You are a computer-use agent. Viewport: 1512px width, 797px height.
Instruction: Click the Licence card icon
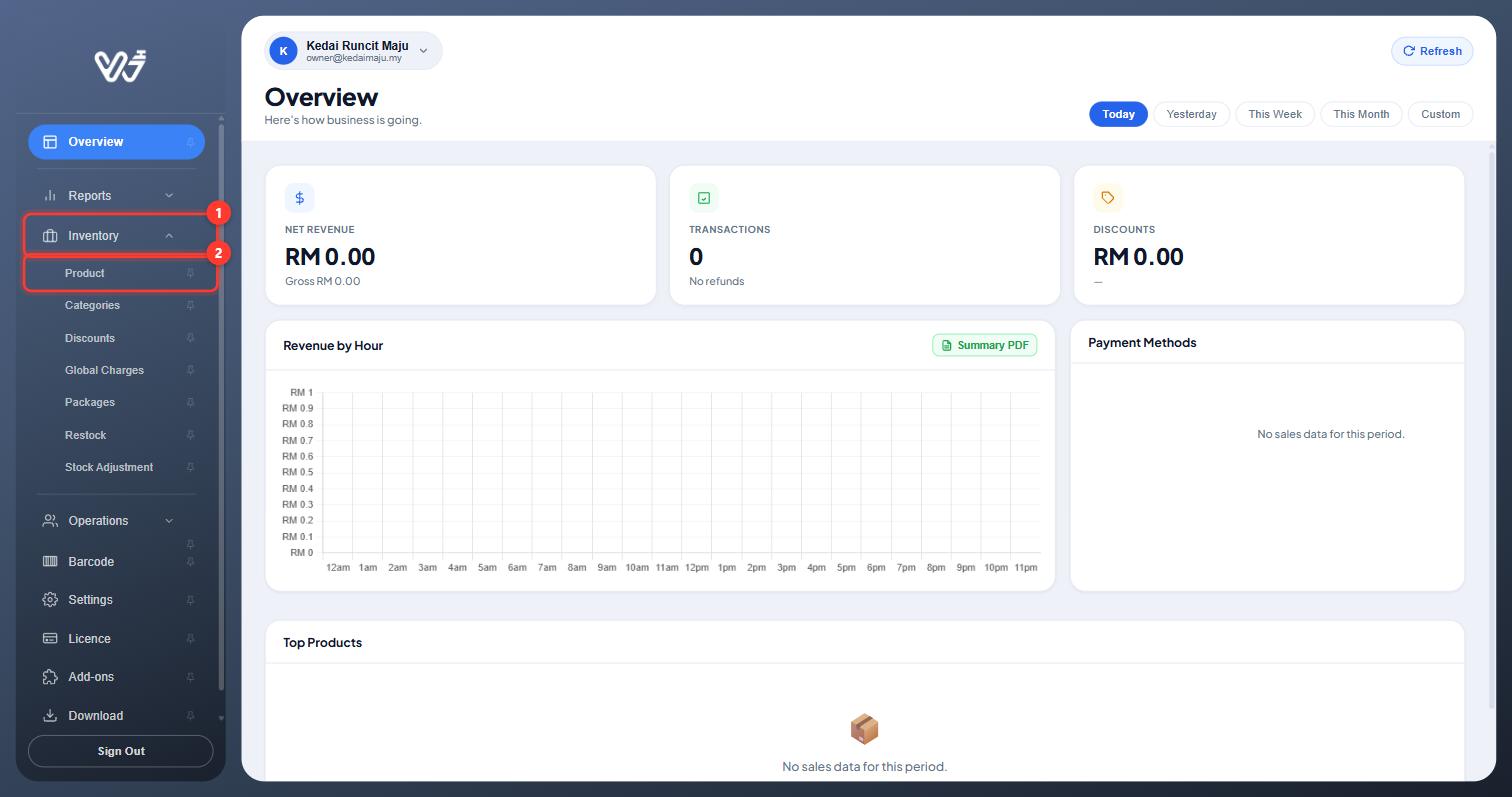(50, 639)
